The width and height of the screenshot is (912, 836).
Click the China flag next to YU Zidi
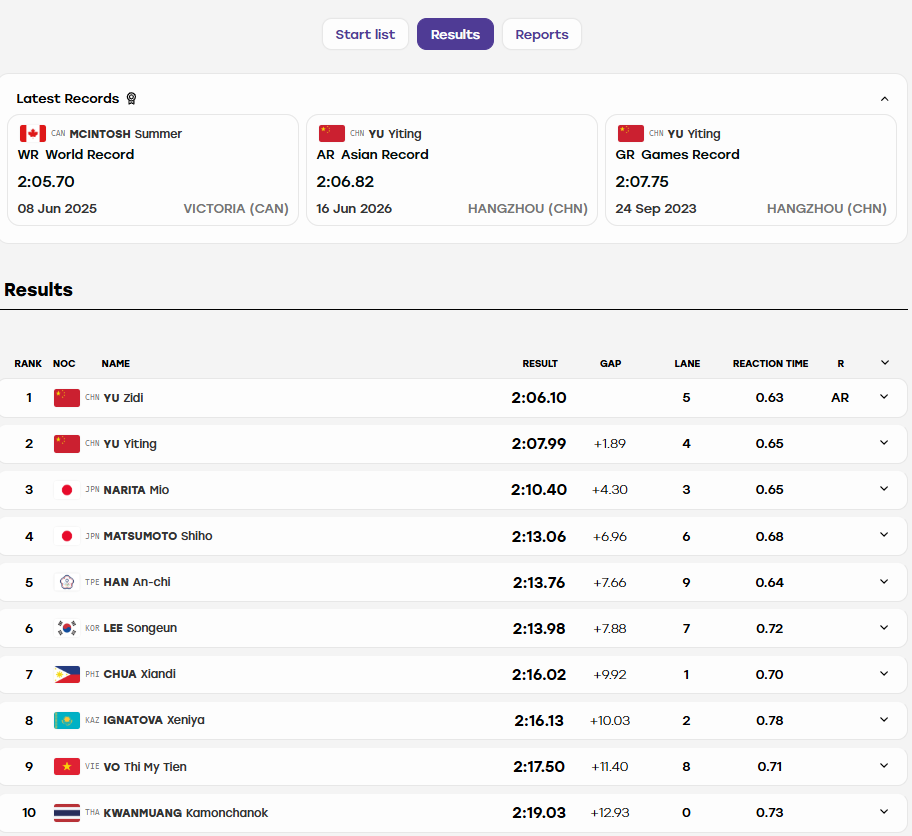[x=67, y=398]
